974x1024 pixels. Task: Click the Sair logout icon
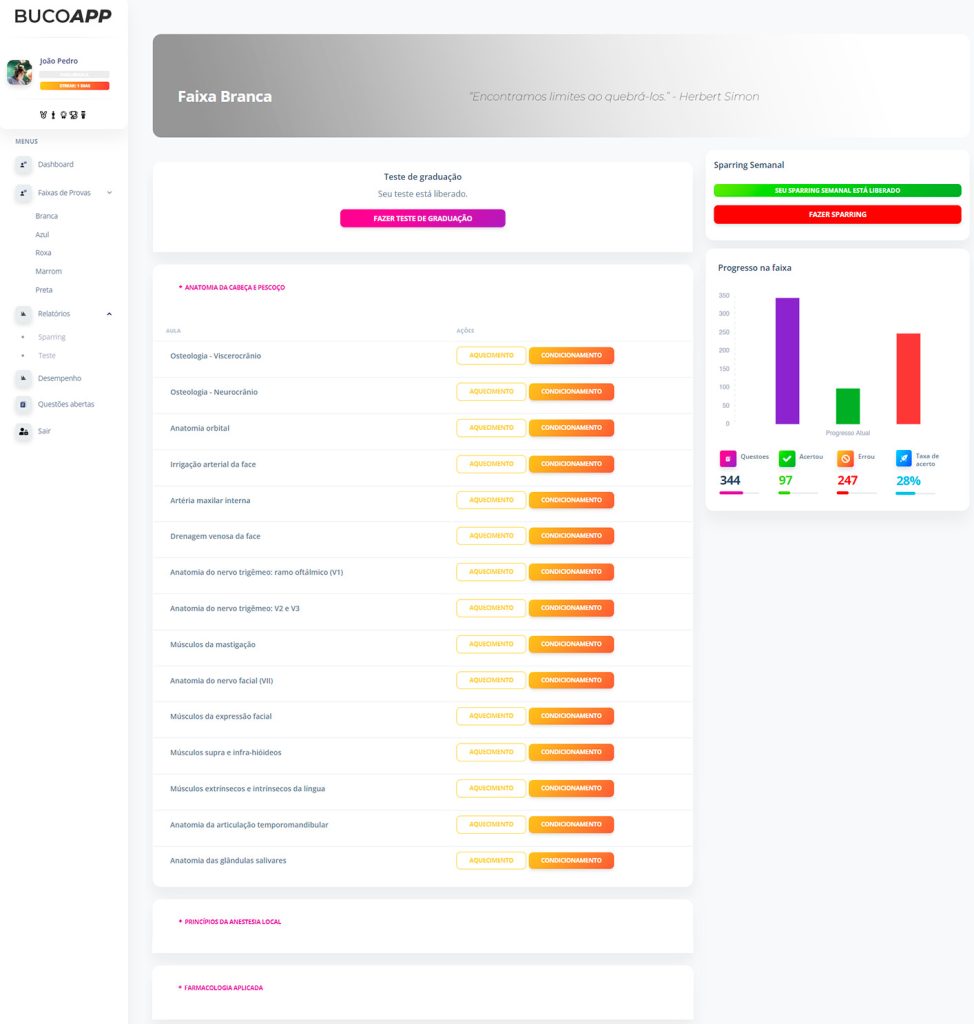coord(23,431)
